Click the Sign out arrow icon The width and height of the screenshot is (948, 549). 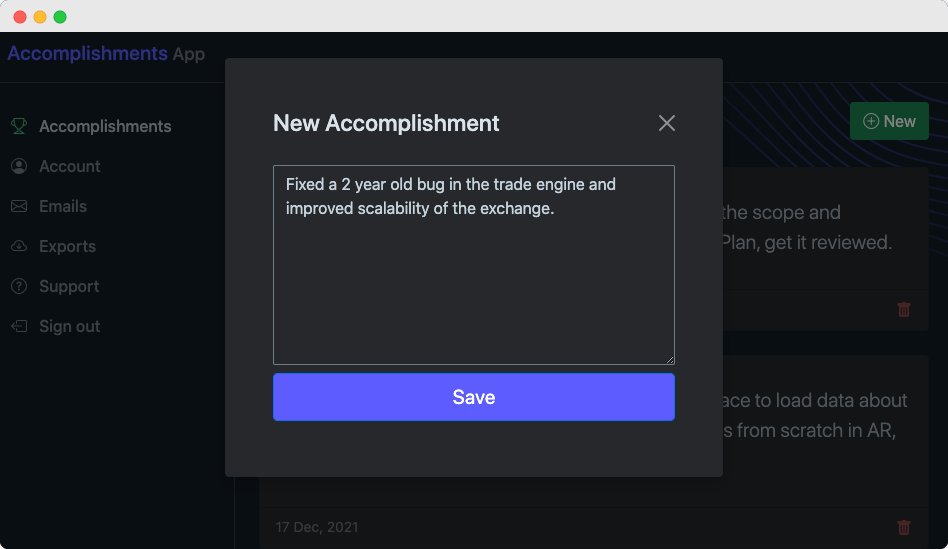click(19, 326)
